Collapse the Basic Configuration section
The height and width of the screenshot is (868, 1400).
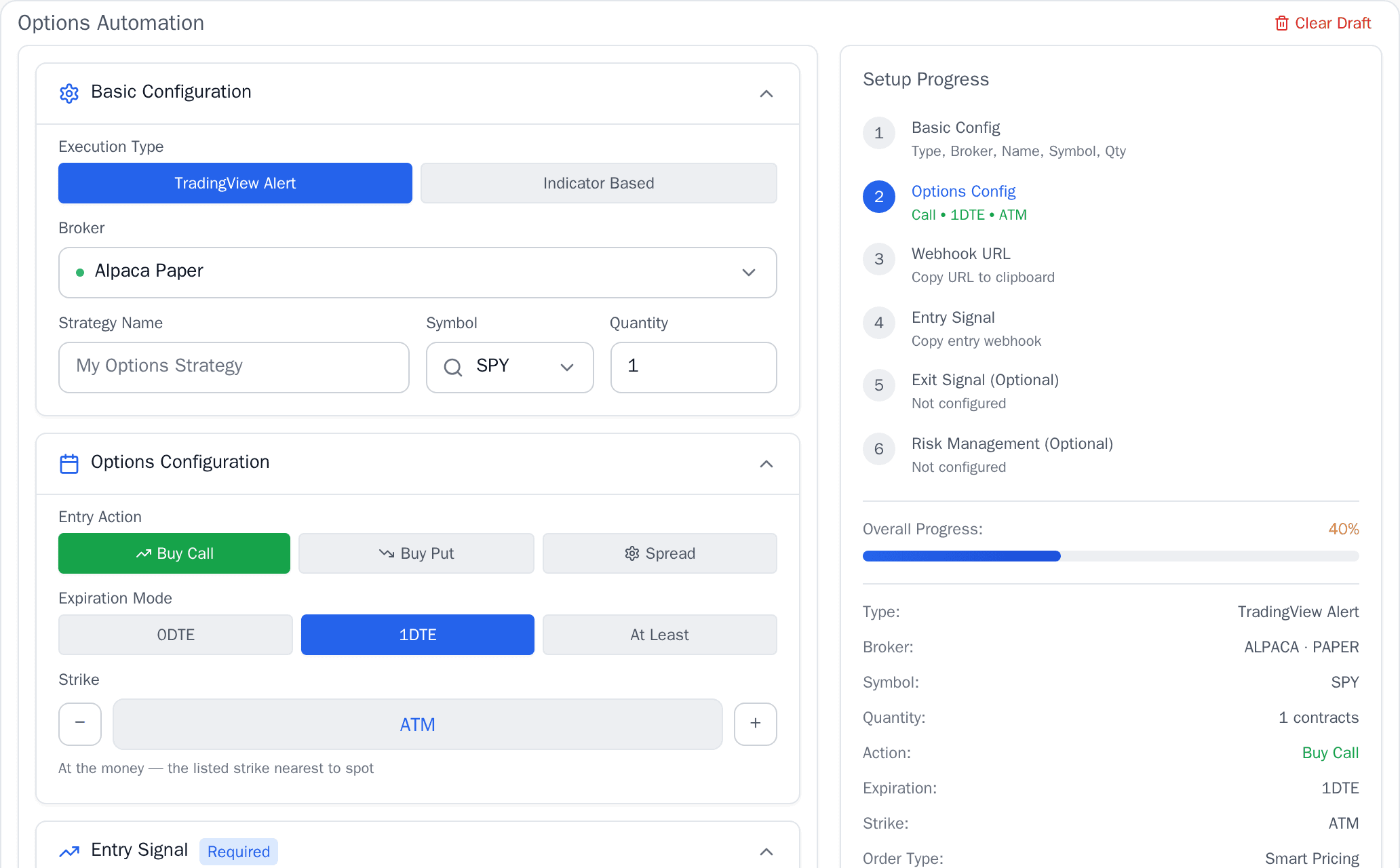click(x=766, y=94)
